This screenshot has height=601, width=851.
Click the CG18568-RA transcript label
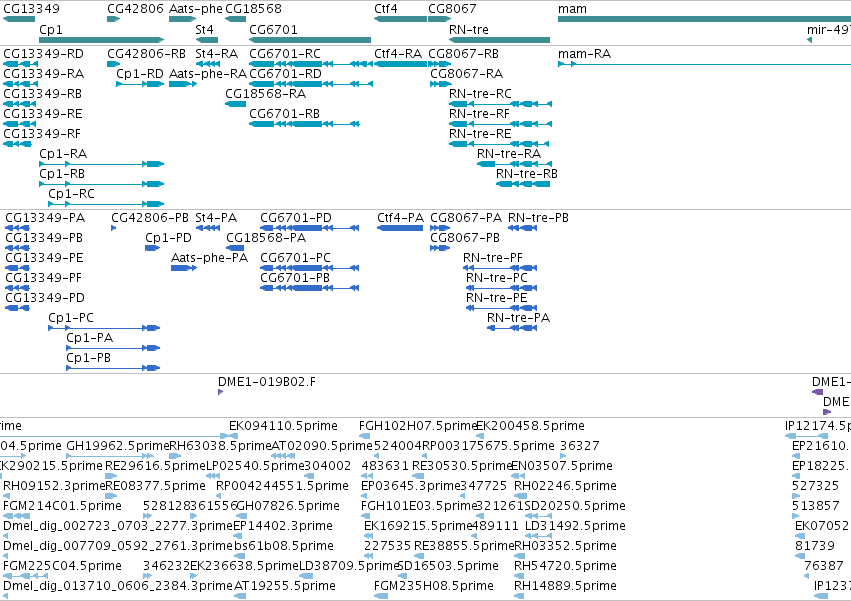(x=265, y=93)
